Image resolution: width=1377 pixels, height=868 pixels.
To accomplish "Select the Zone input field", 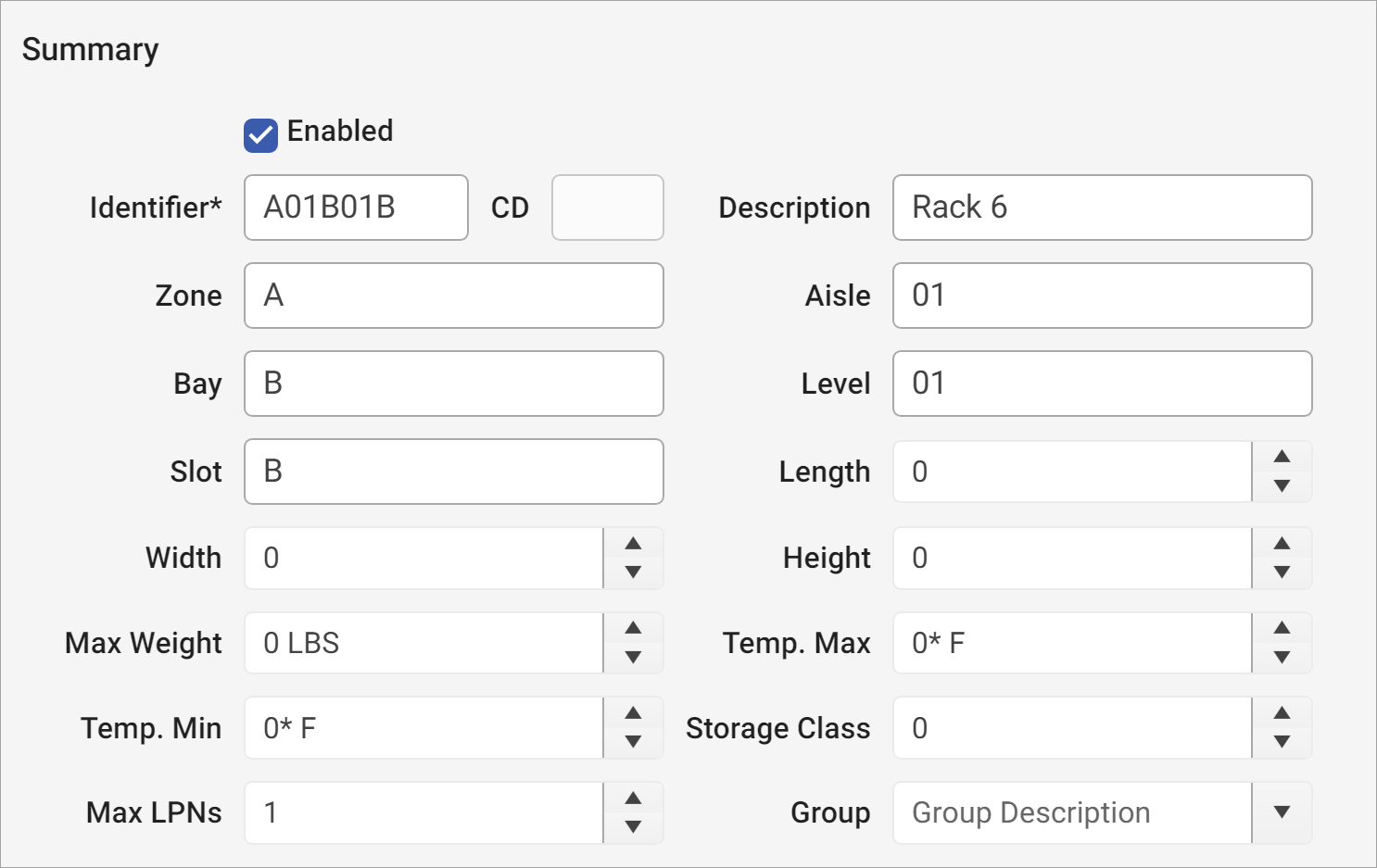I will [453, 296].
